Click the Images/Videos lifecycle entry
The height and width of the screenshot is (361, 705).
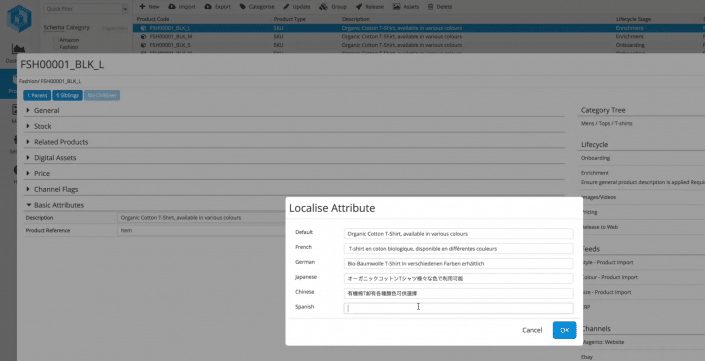tap(598, 197)
